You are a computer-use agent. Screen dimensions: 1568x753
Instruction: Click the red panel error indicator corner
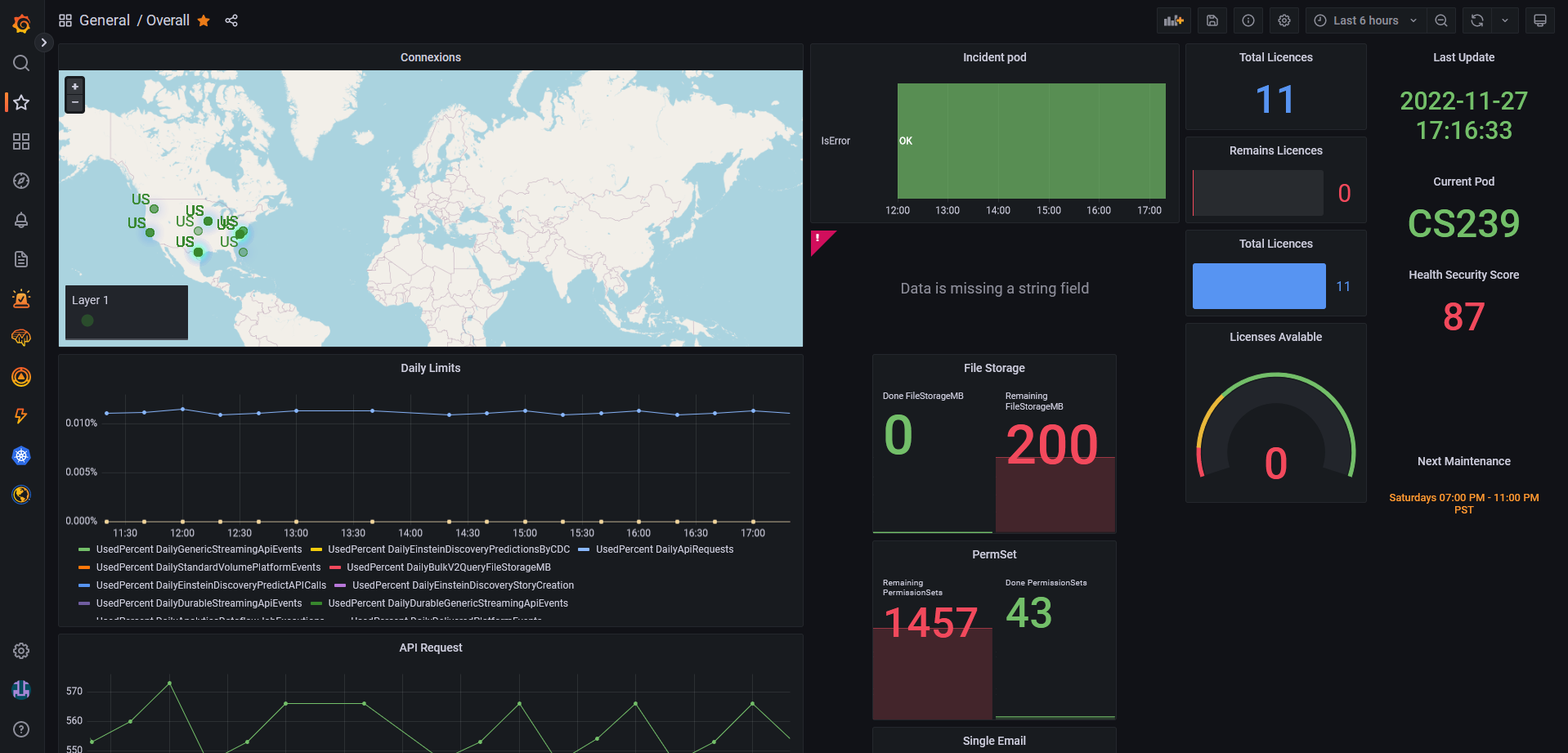pyautogui.click(x=819, y=240)
